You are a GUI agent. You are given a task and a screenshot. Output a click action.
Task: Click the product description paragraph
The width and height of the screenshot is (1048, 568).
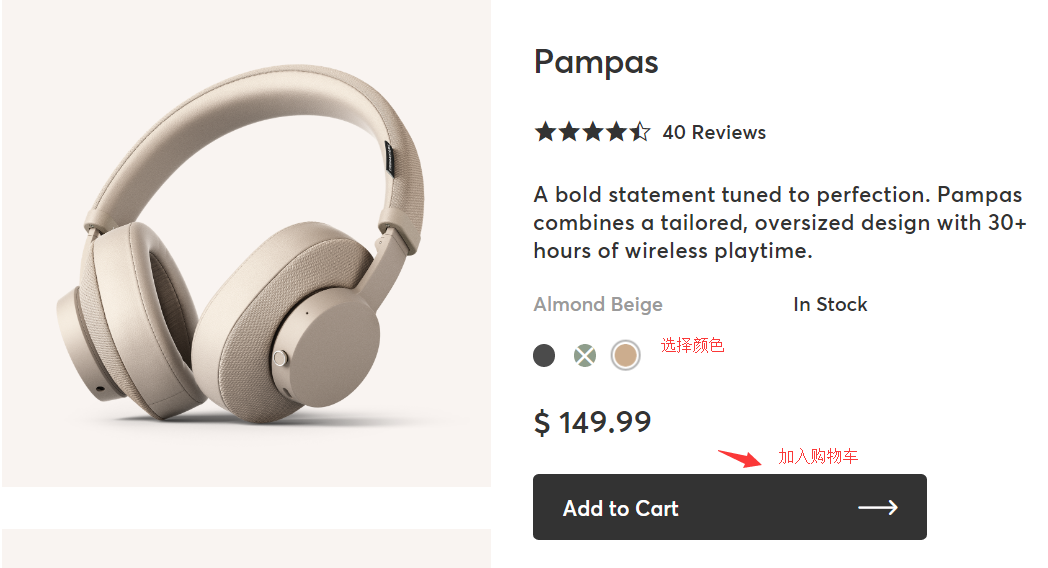[x=780, y=222]
